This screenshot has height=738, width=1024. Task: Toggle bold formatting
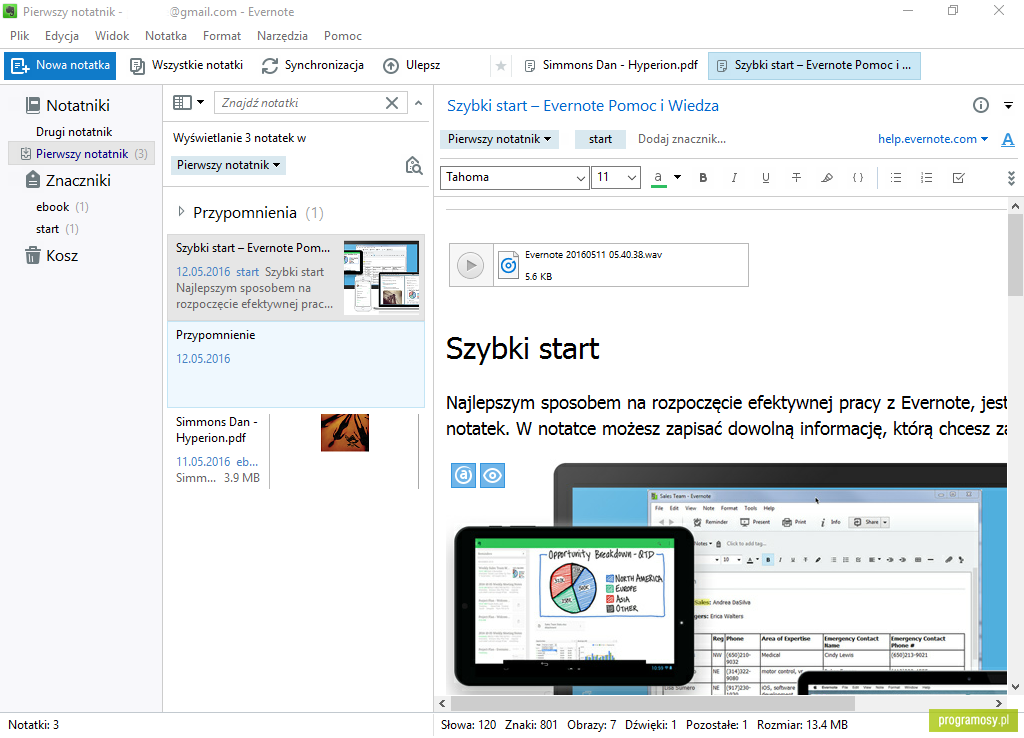click(703, 178)
